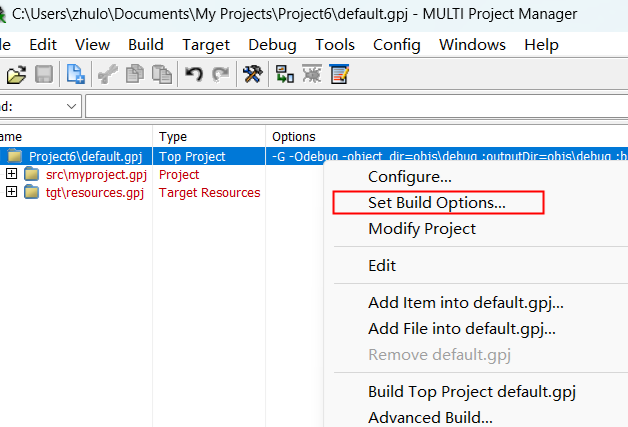
Task: Click the Type column header
Action: 173,136
